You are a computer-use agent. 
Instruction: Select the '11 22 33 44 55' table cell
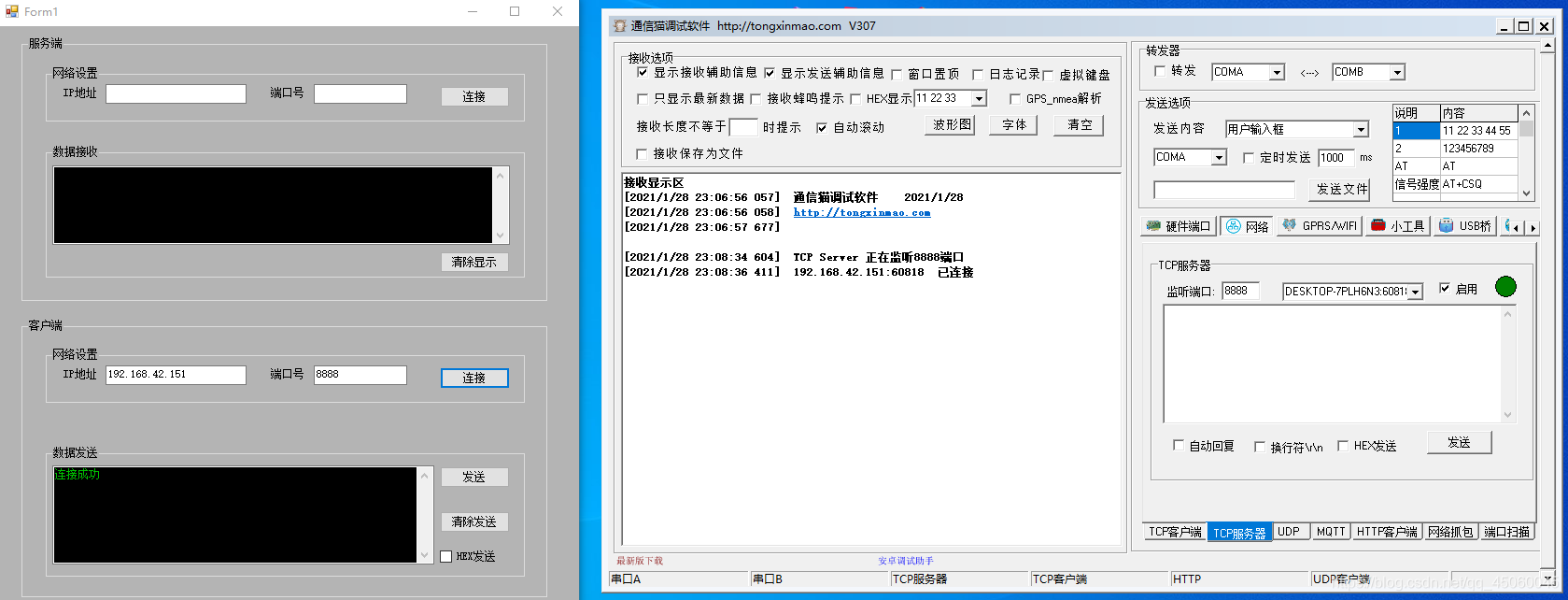(x=1479, y=131)
